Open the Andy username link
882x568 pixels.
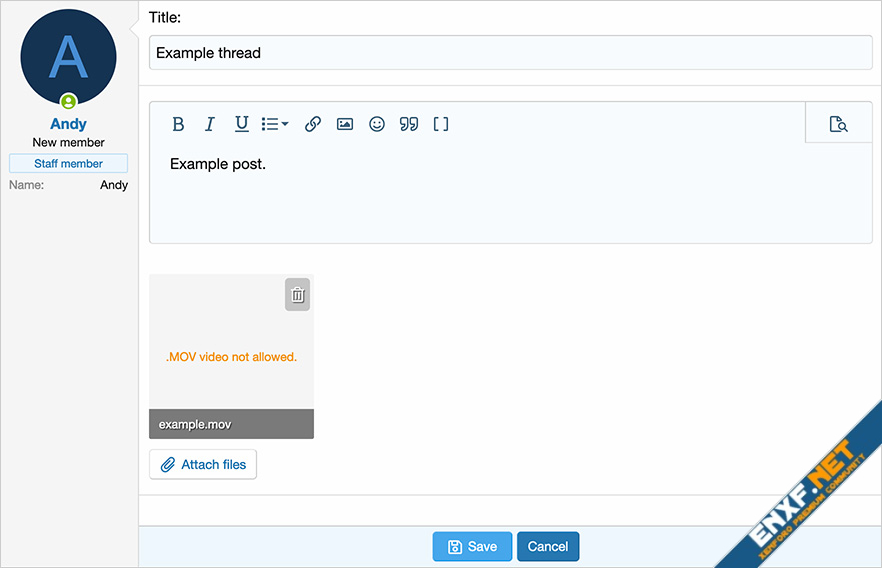tap(68, 124)
